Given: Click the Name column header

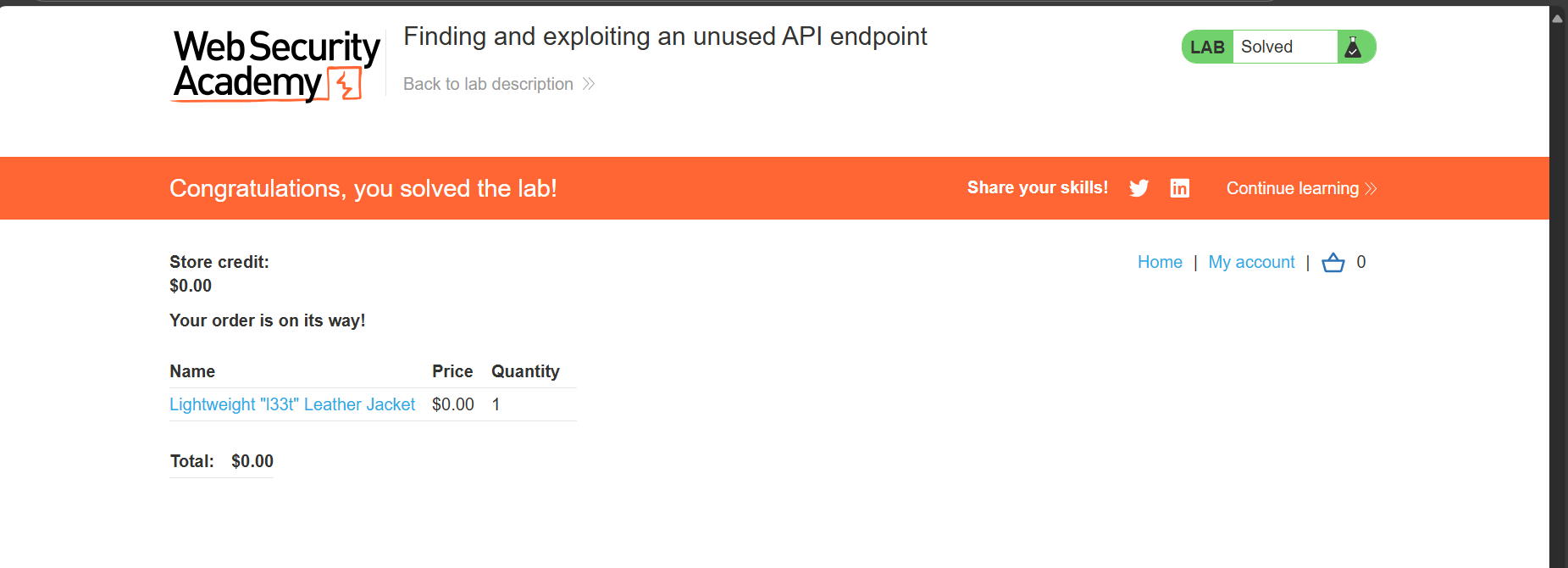Looking at the screenshot, I should click(192, 371).
